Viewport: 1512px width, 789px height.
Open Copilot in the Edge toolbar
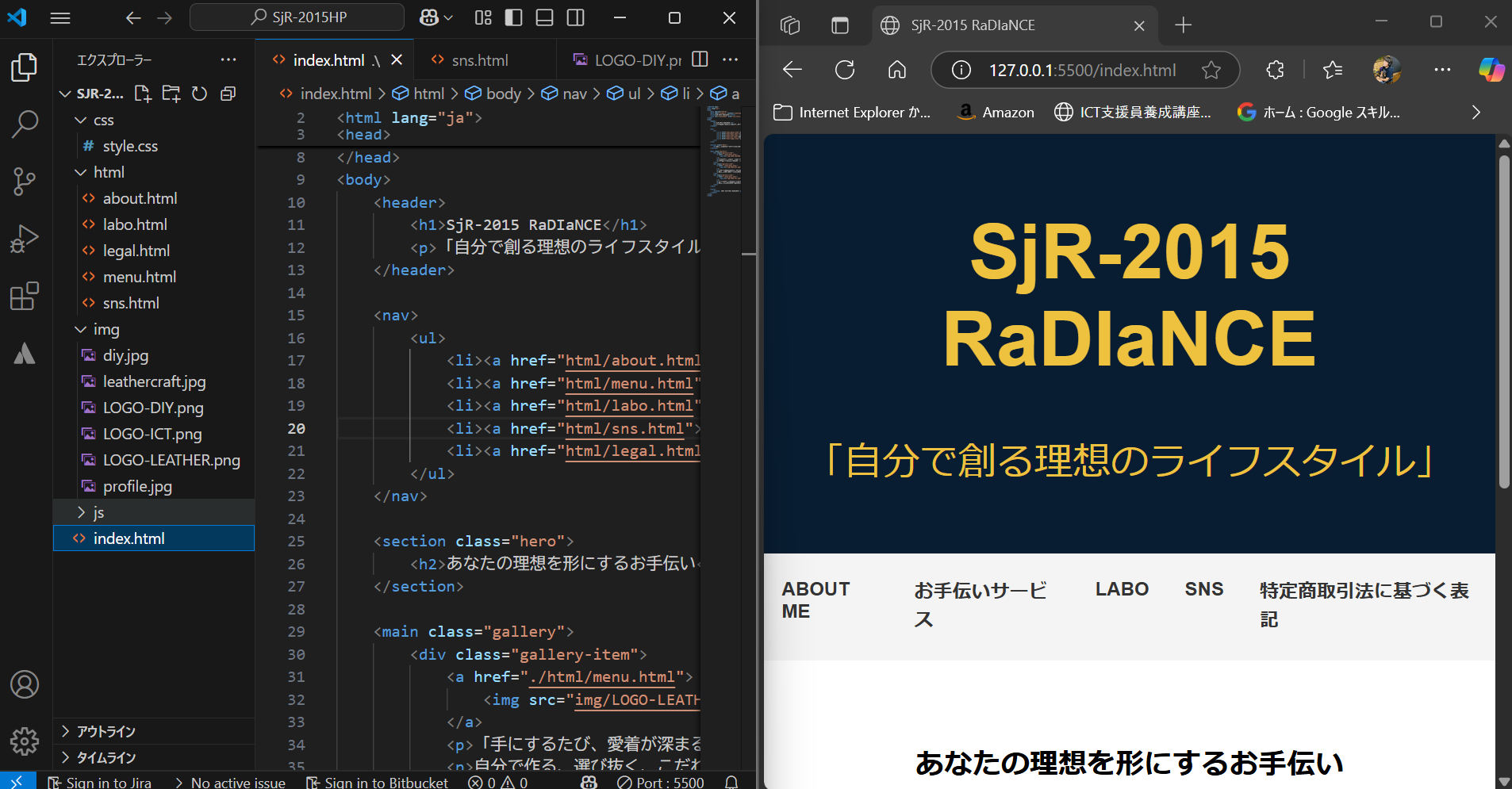(x=1491, y=70)
